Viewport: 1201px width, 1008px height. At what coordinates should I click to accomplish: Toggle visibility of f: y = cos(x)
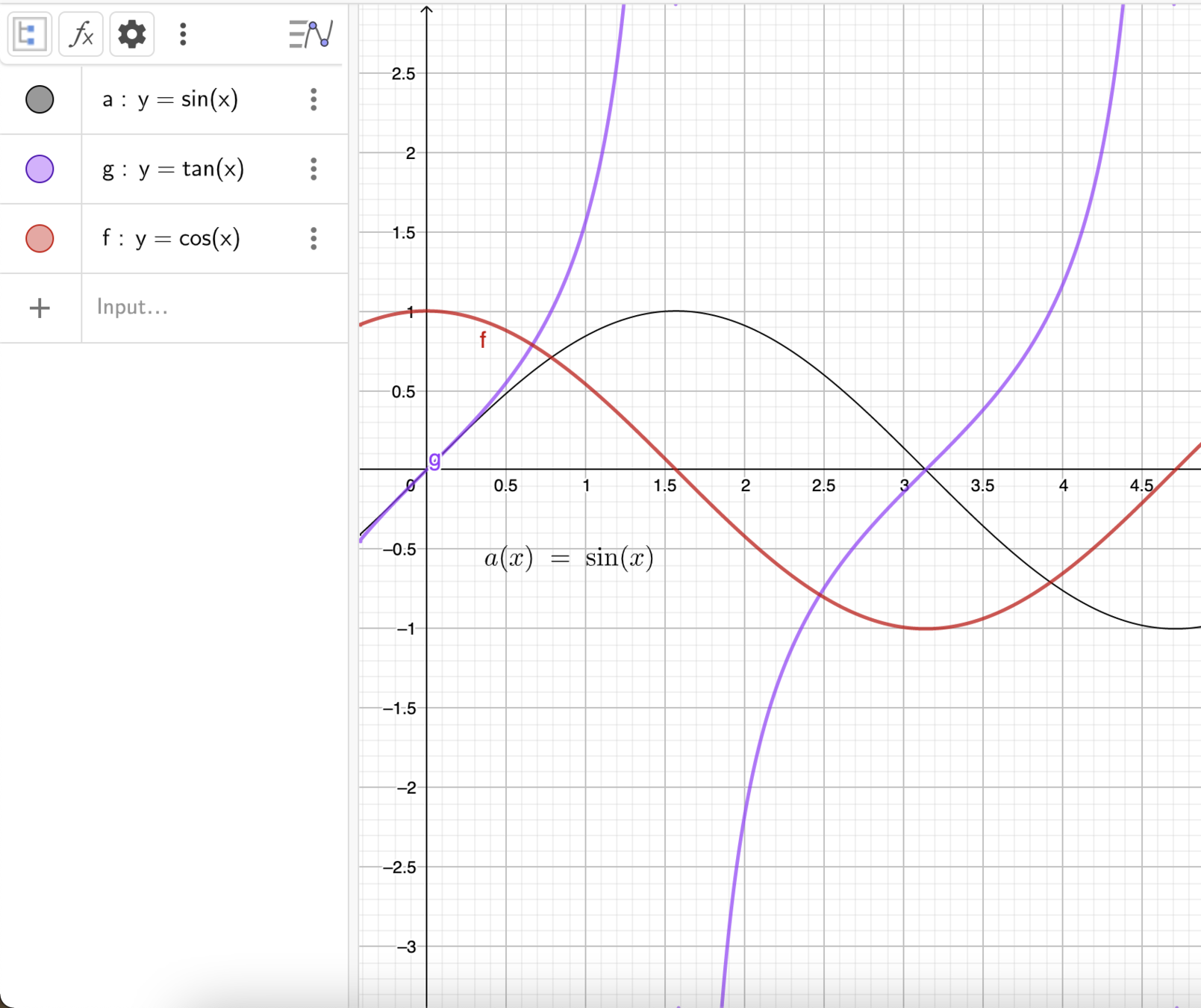[x=40, y=238]
